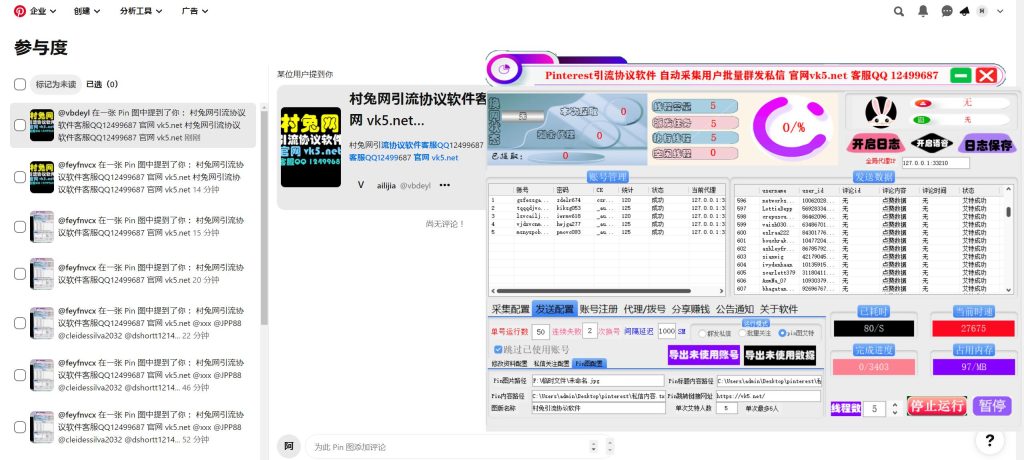This screenshot has width=1024, height=460.
Task: Open the 私信关注配置 sub-tab
Action: [551, 364]
